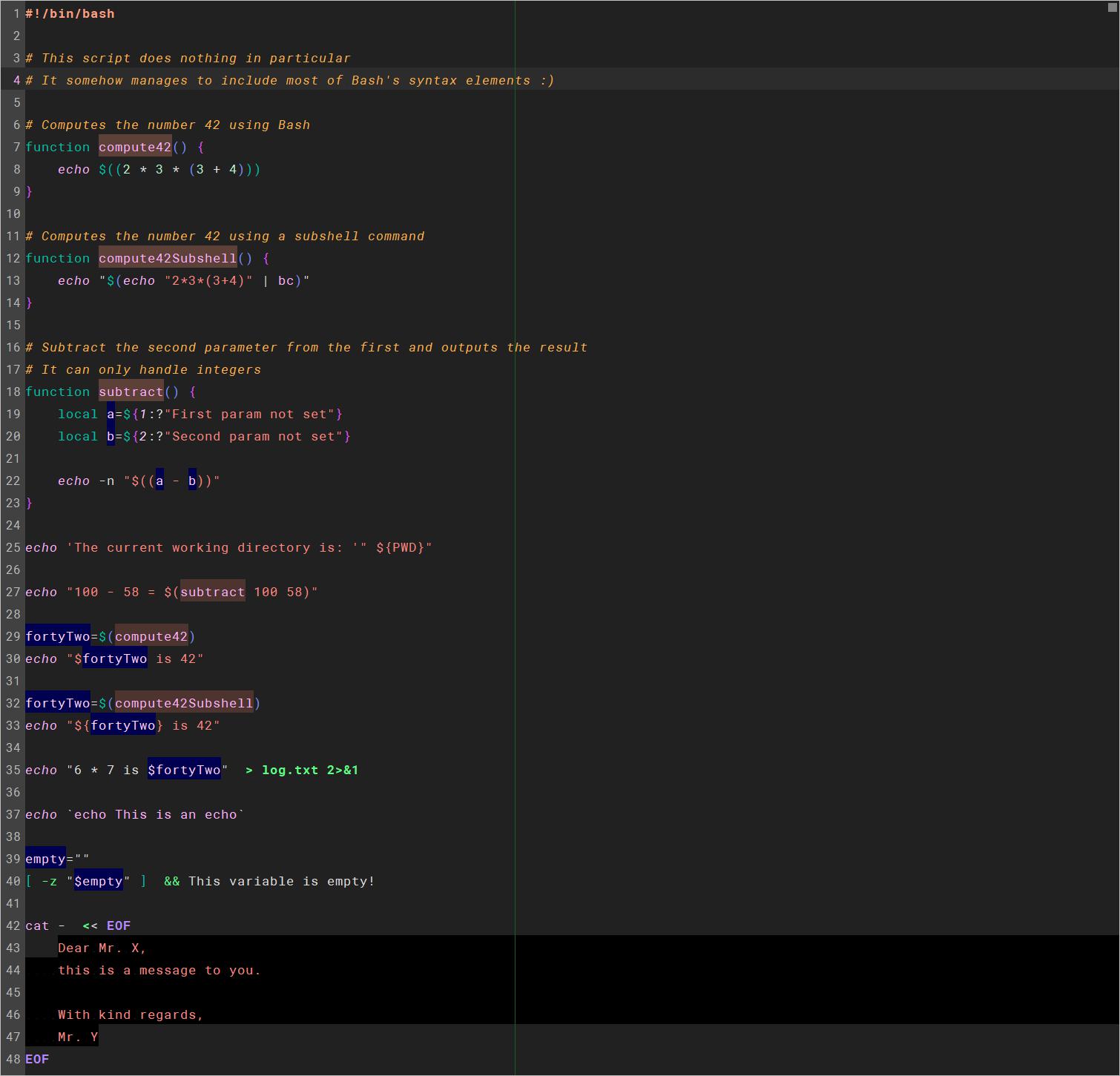The width and height of the screenshot is (1120, 1076).
Task: Select the $empty reference on line 40
Action: pyautogui.click(x=99, y=881)
